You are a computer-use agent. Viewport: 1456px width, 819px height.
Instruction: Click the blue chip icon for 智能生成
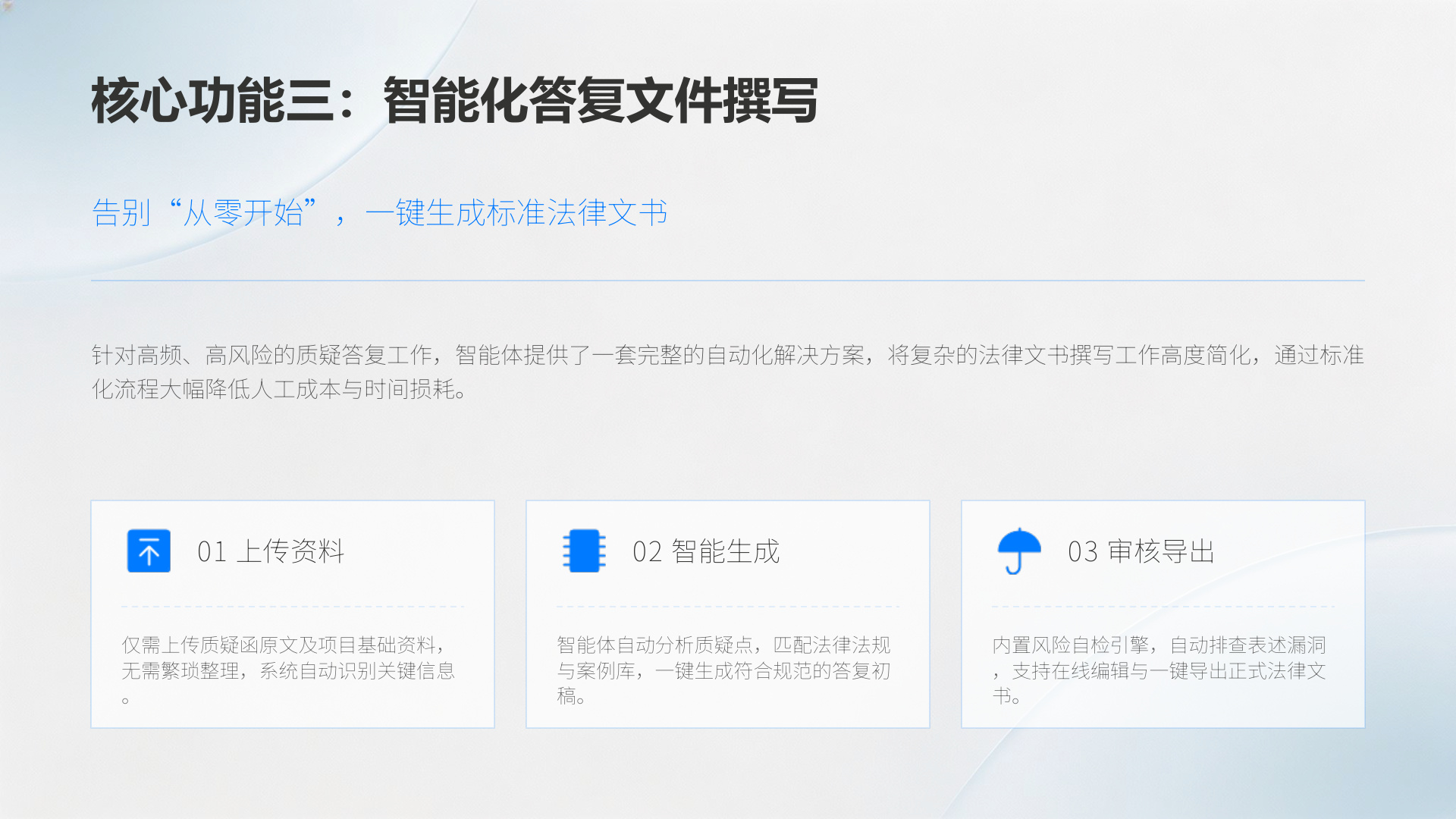[x=584, y=551]
